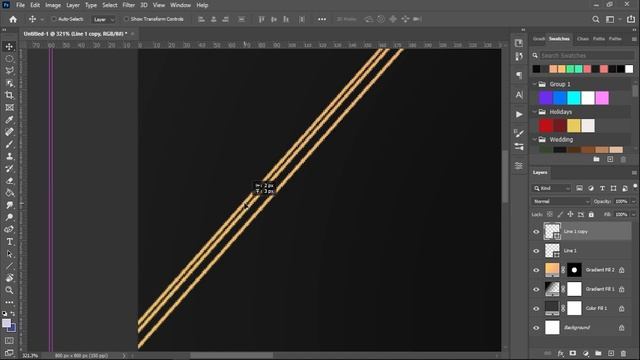Select the Crop tool

[x=9, y=96]
